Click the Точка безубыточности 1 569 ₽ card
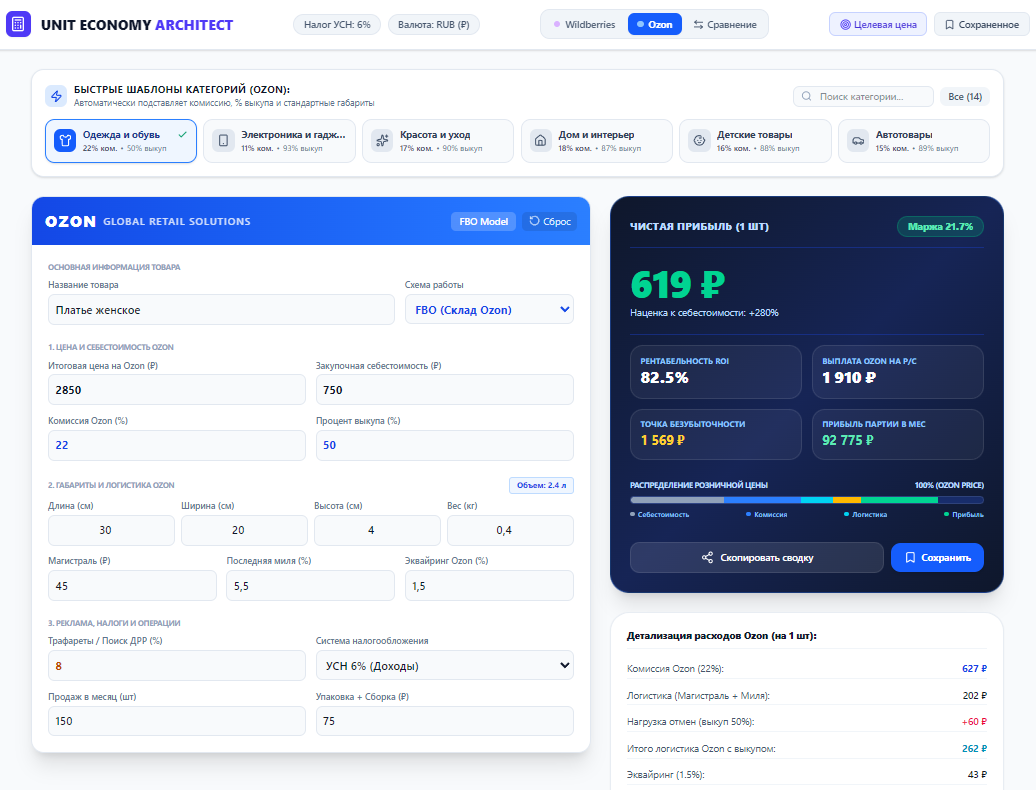This screenshot has height=790, width=1036. (x=716, y=435)
